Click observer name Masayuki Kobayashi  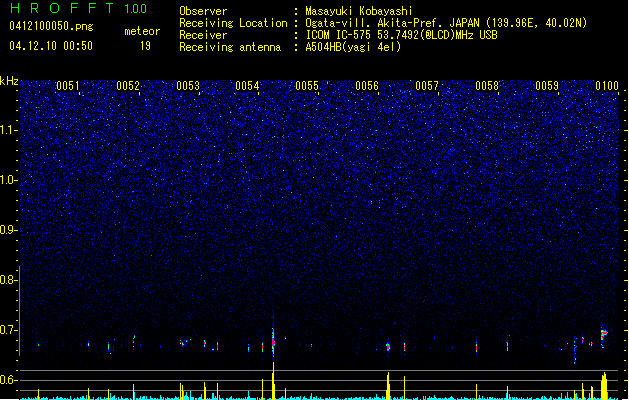tap(359, 11)
